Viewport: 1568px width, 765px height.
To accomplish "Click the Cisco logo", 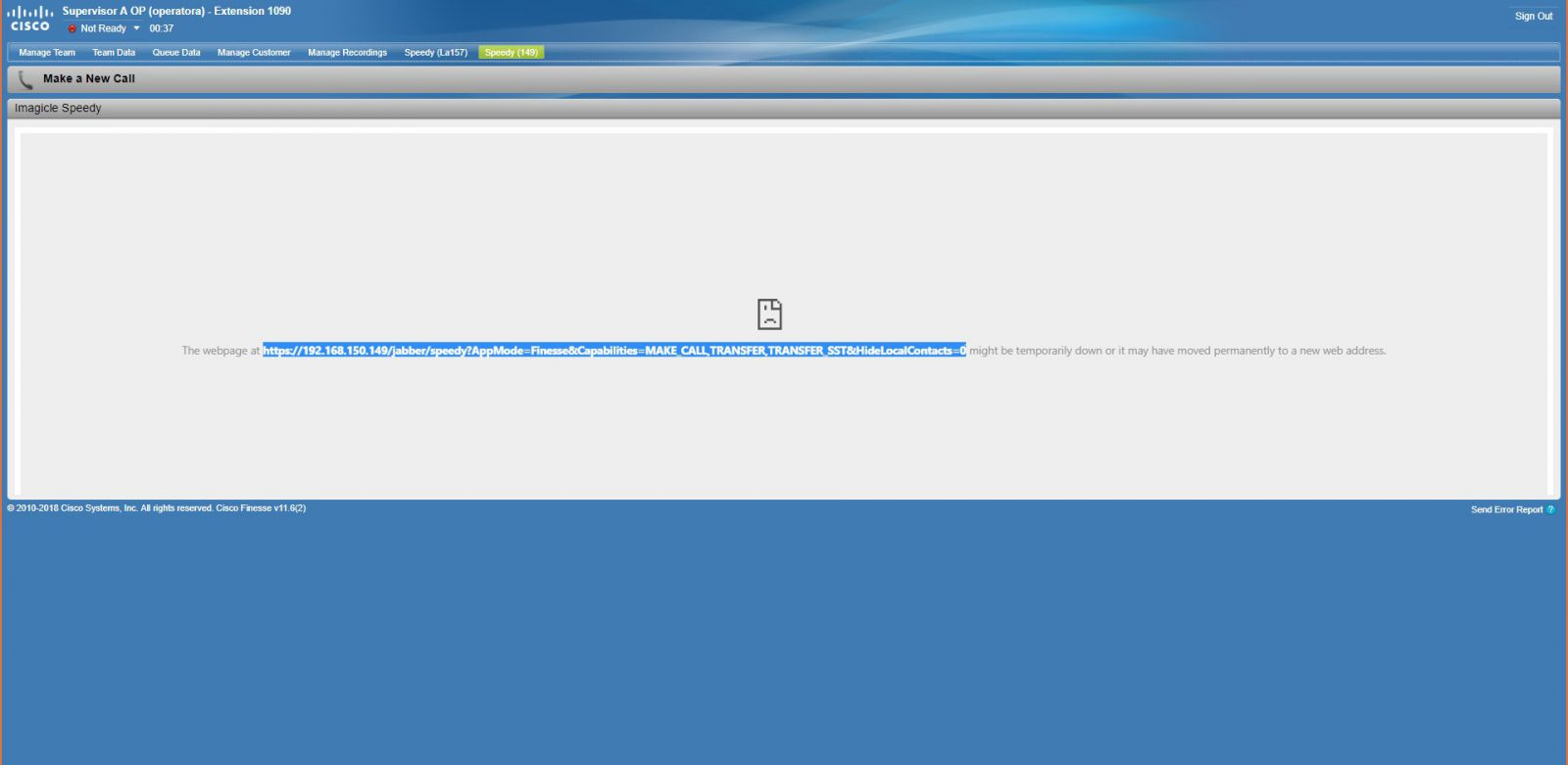I will 29,19.
